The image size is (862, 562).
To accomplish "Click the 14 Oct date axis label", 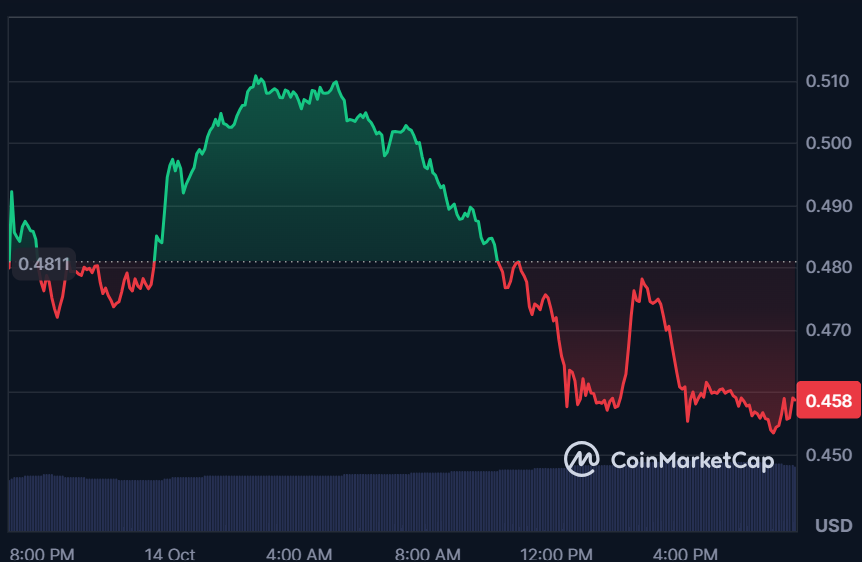I will coord(169,553).
